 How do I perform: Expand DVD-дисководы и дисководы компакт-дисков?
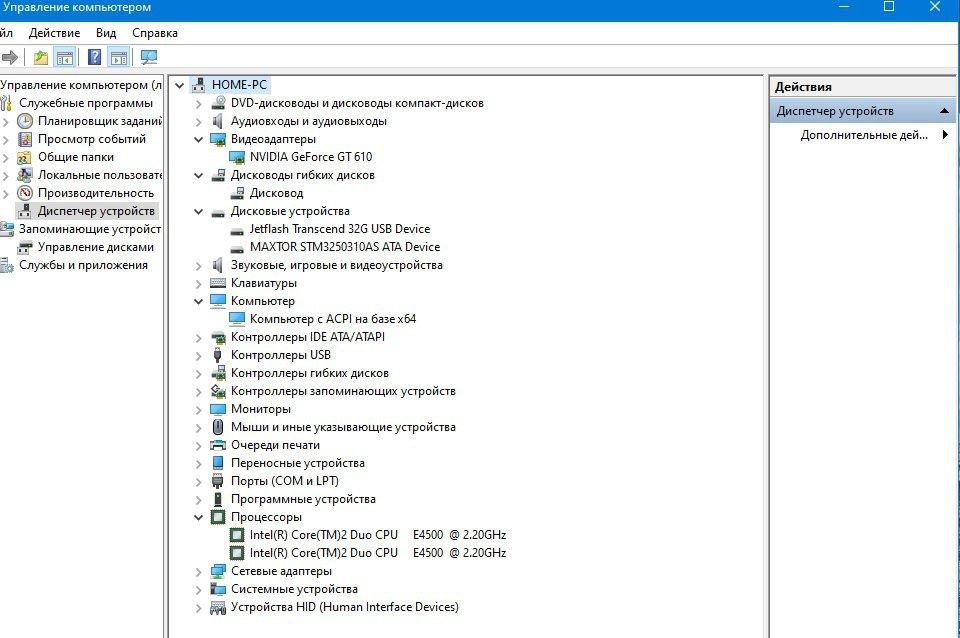[x=198, y=104]
